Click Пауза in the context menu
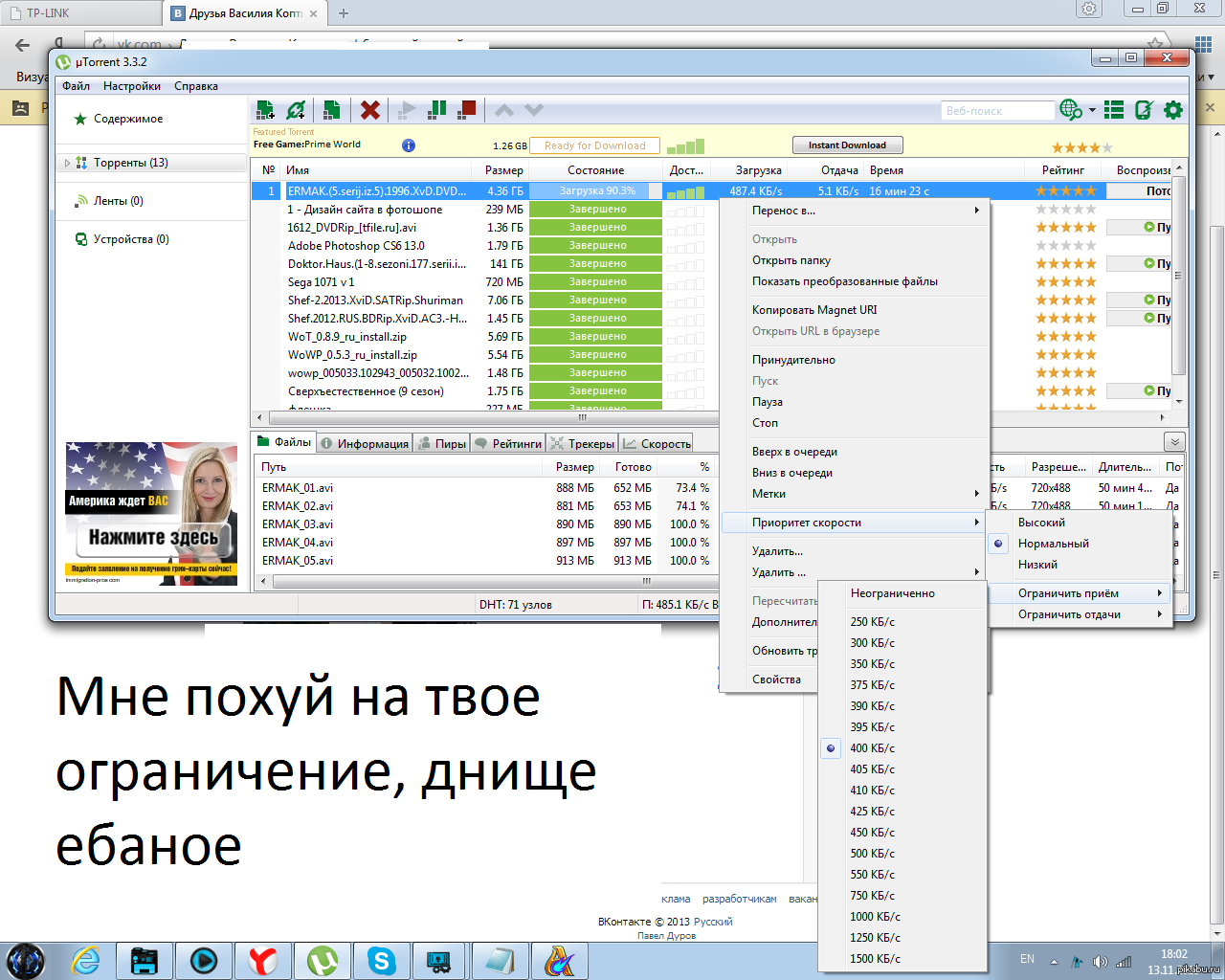1225x980 pixels. (855, 402)
